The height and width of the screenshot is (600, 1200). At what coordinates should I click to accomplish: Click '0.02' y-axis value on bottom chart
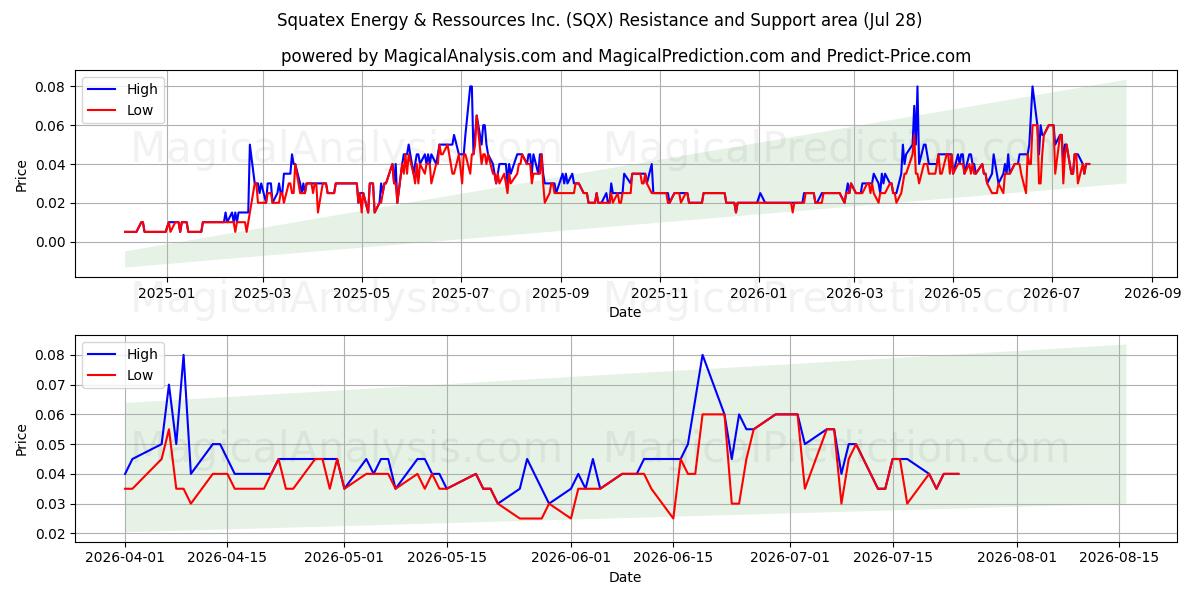pos(52,534)
